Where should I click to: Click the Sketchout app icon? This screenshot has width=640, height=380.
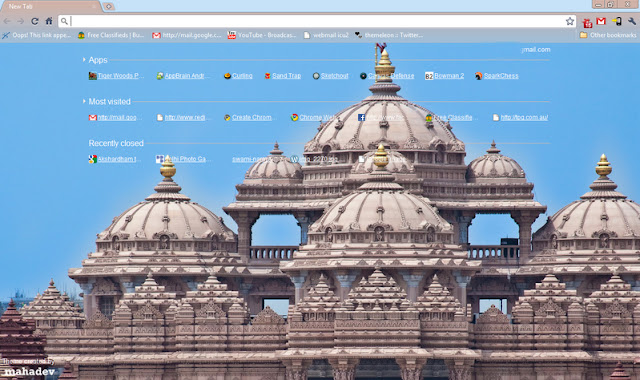click(x=316, y=76)
